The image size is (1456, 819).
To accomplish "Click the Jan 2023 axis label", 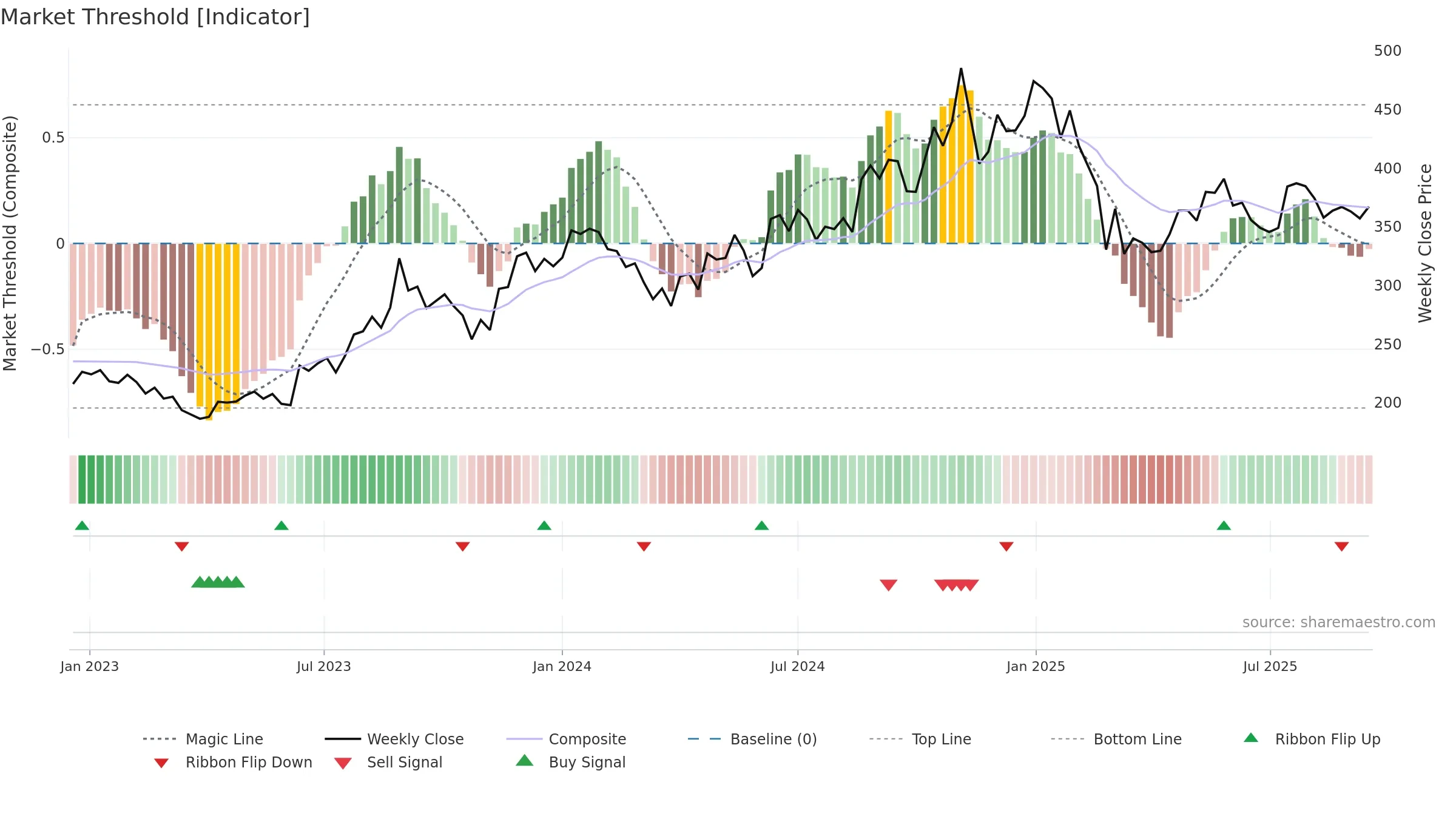I will coord(90,666).
